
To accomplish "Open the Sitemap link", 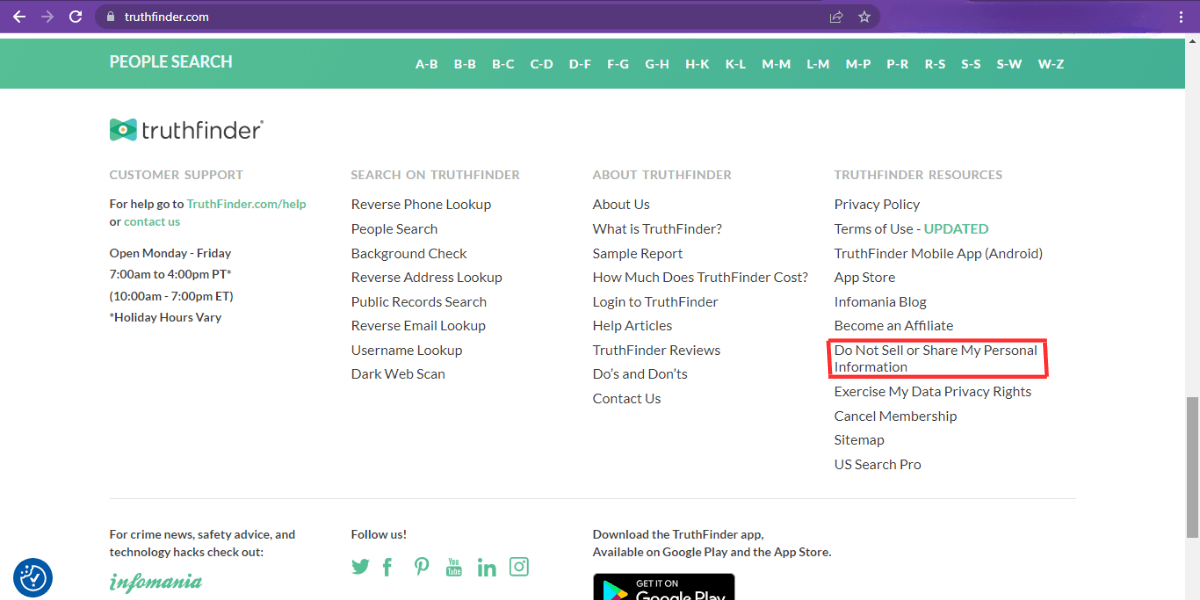I will [x=859, y=440].
